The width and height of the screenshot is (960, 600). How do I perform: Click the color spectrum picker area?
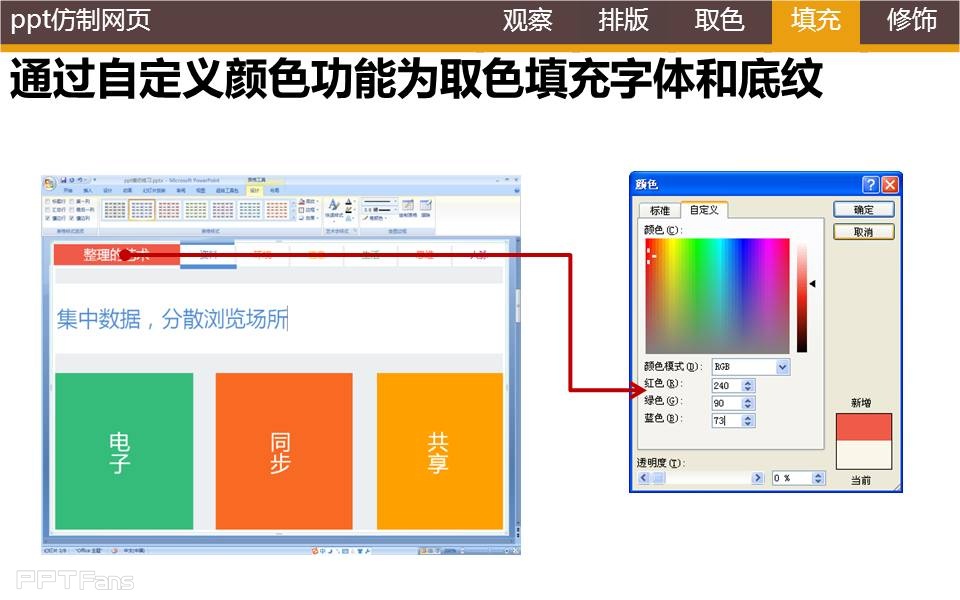coord(717,295)
